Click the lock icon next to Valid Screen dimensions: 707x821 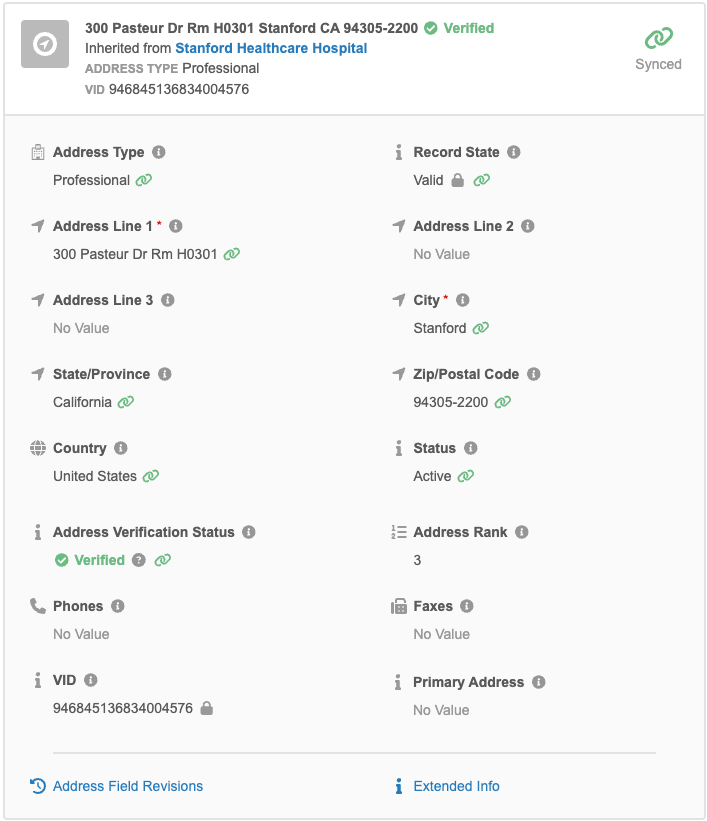458,180
